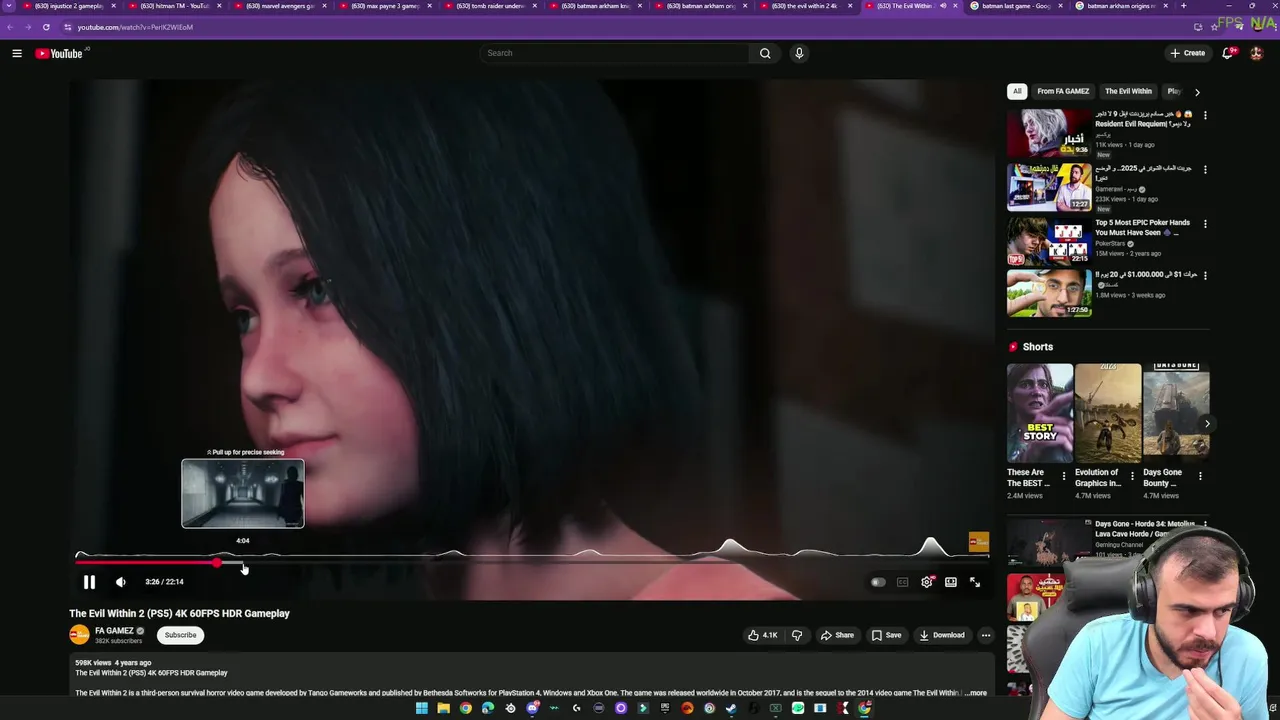Switch to 'max payne 3' browser tab

click(385, 6)
